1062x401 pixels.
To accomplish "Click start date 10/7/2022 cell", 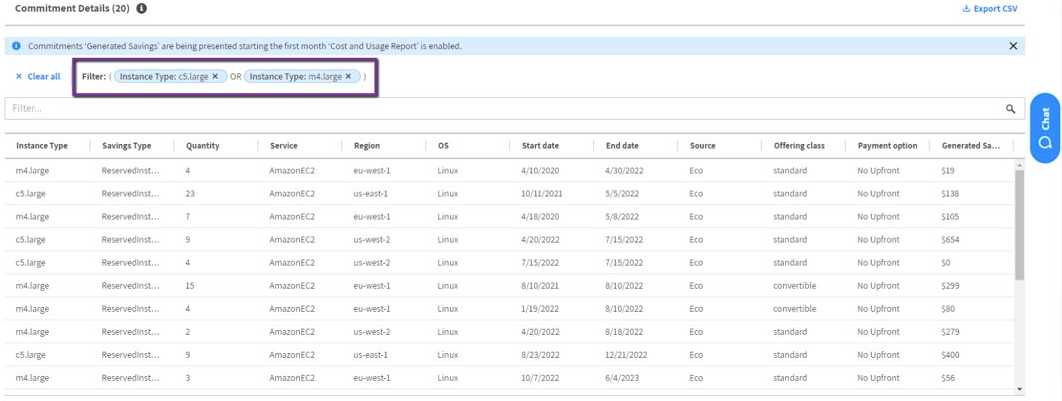I will pos(540,378).
